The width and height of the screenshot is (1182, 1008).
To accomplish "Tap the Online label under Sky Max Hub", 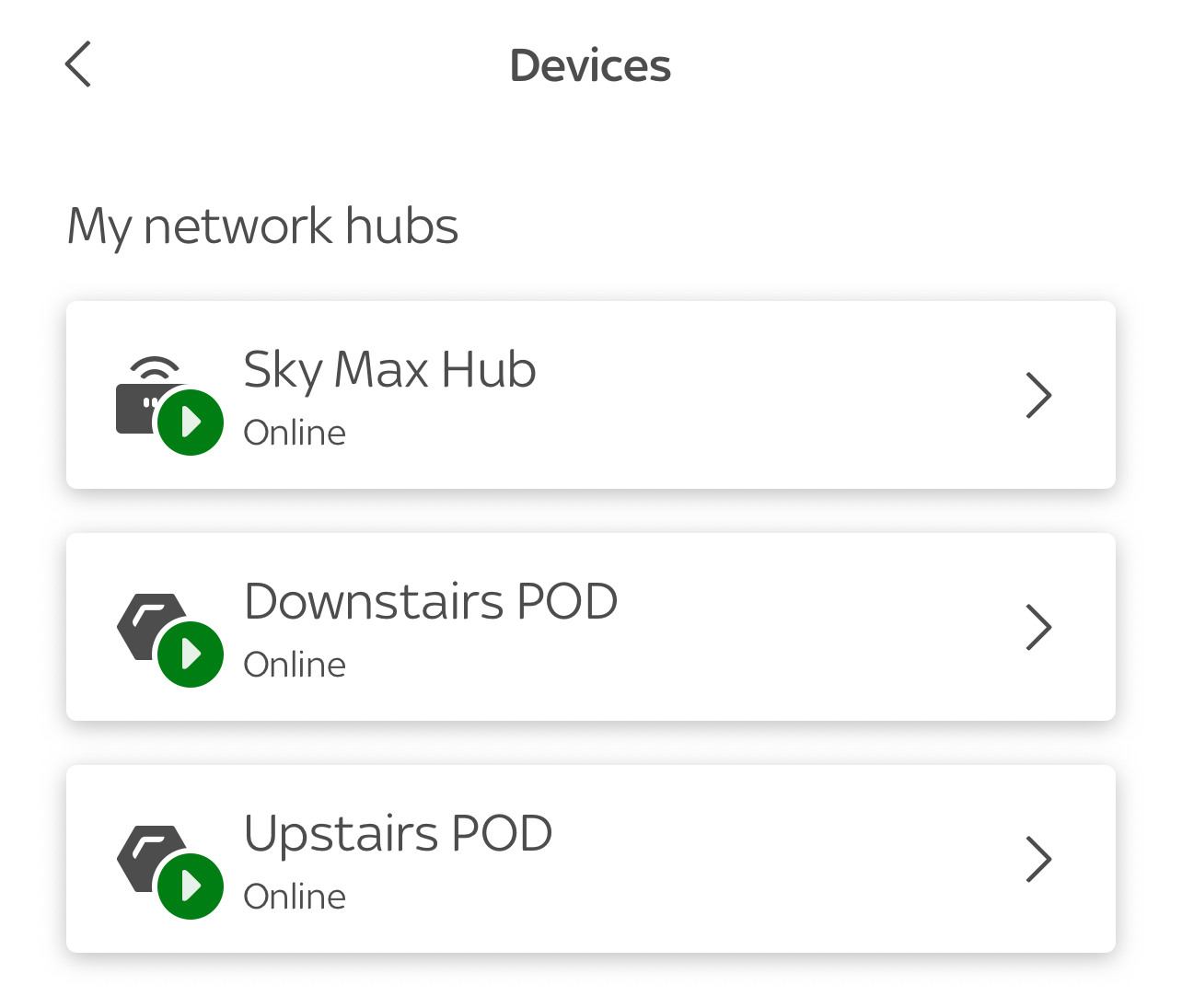I will click(x=295, y=433).
